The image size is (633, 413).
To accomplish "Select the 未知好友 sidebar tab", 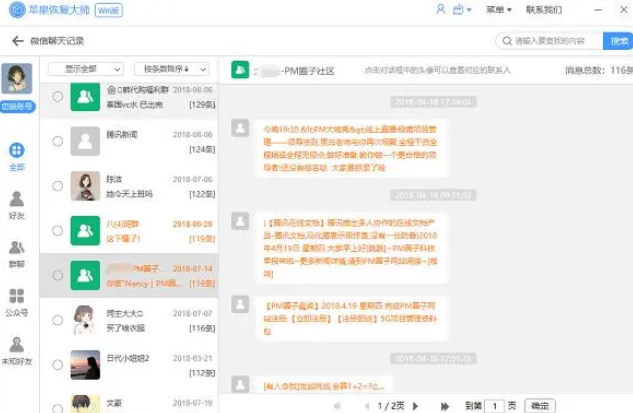I will point(17,351).
